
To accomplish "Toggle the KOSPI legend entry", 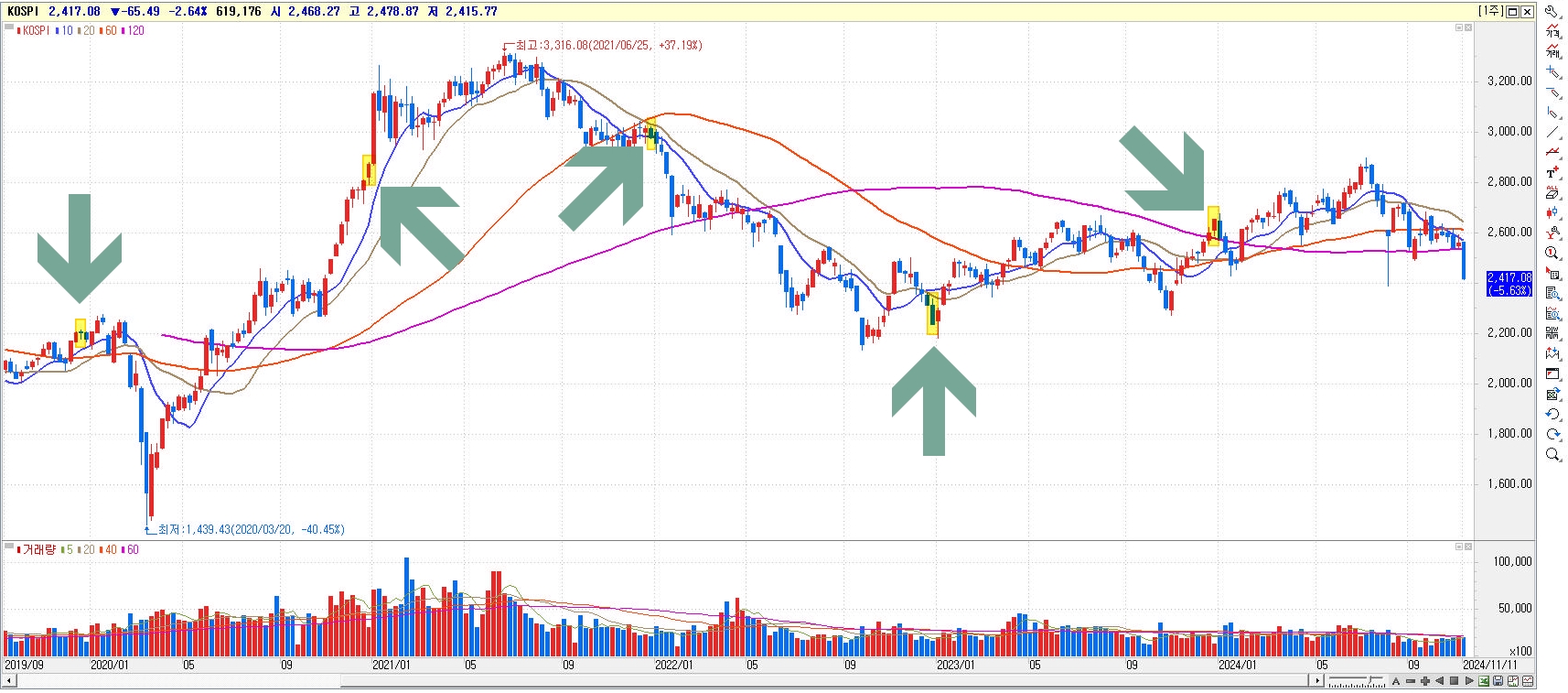I will pyautogui.click(x=33, y=30).
